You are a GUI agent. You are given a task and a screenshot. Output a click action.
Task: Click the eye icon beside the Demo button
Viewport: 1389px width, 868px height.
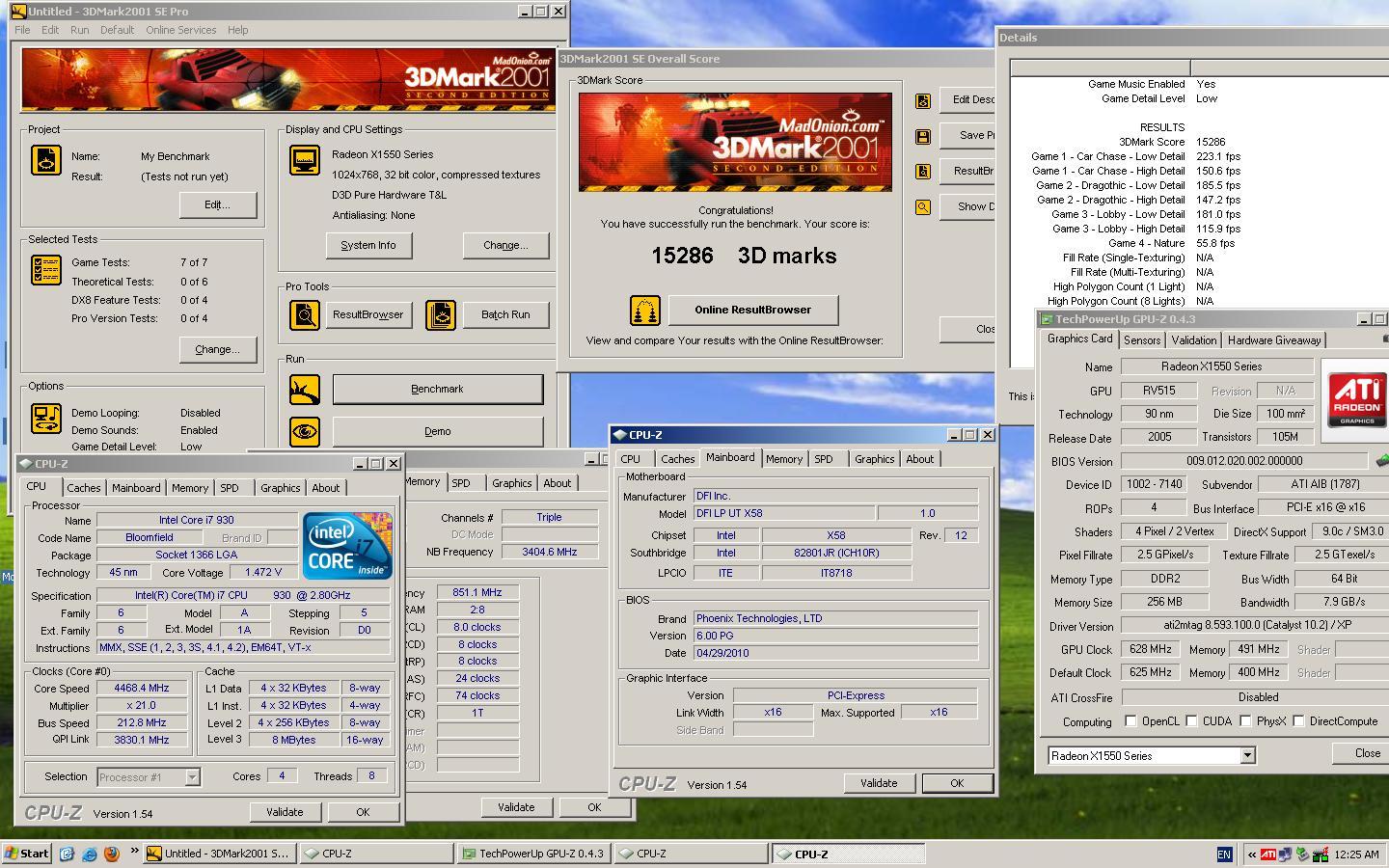(x=305, y=432)
